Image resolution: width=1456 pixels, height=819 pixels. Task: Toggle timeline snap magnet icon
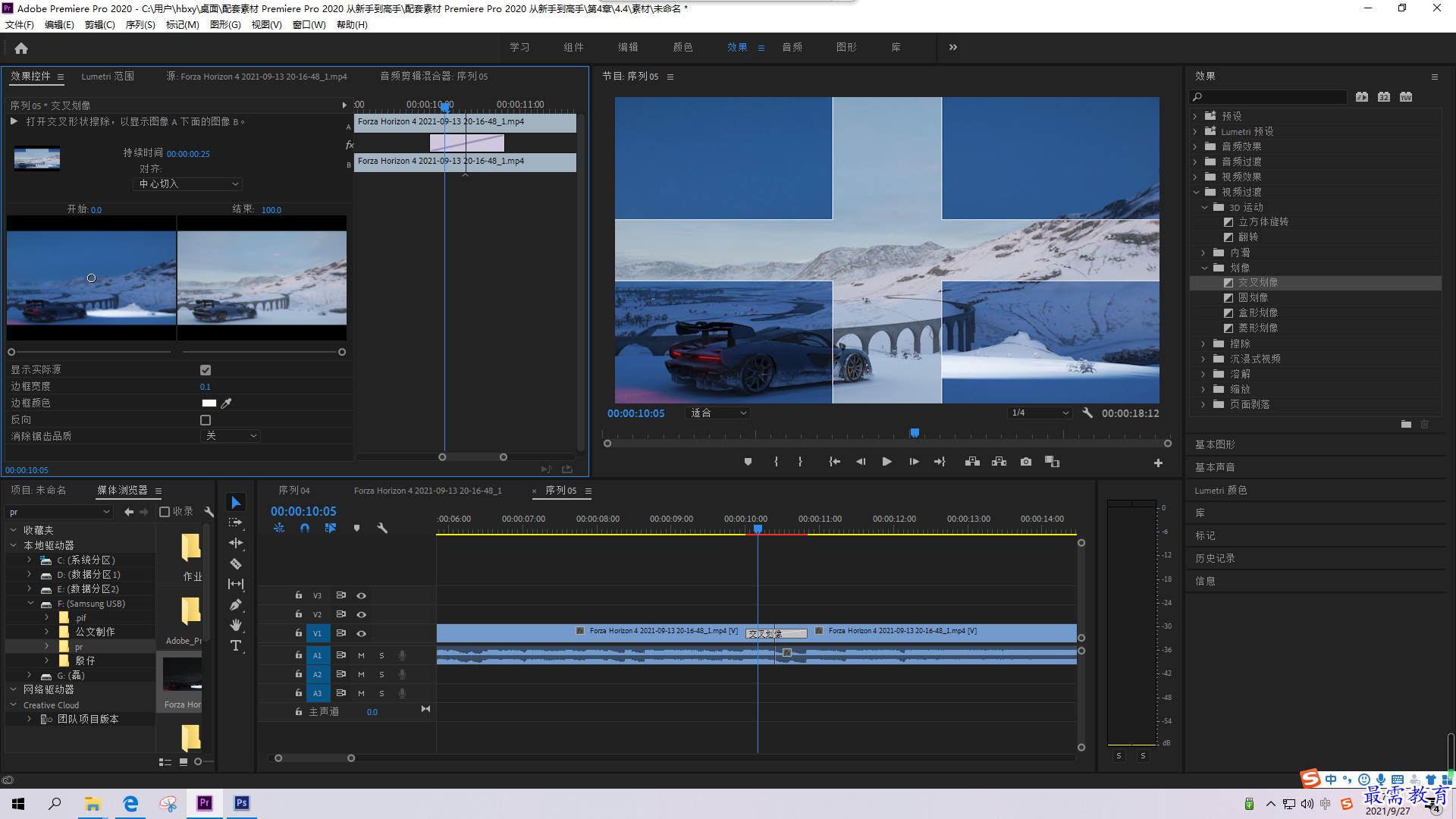[x=305, y=528]
